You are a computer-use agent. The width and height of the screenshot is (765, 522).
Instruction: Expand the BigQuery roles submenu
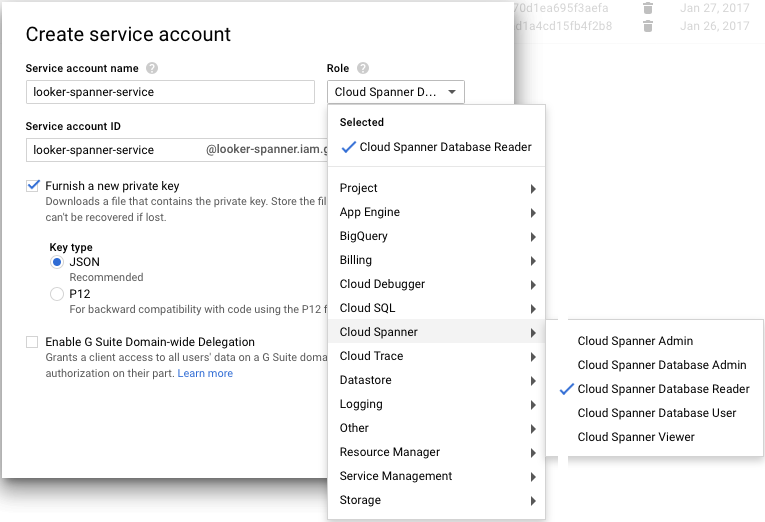click(438, 236)
